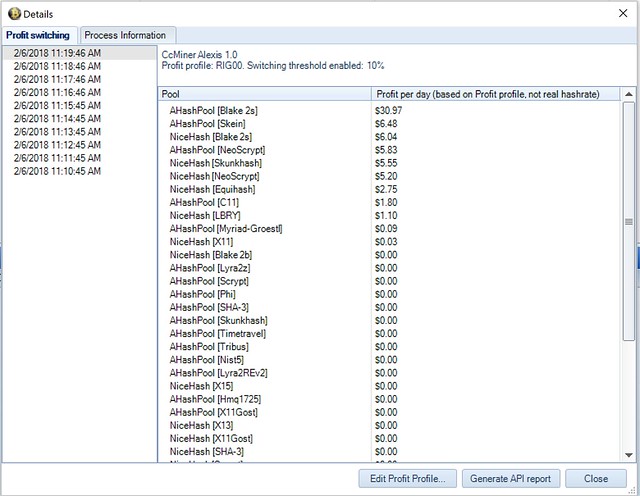640x496 pixels.
Task: Click the Profit profile RIG00 threshold text
Action: [273, 66]
